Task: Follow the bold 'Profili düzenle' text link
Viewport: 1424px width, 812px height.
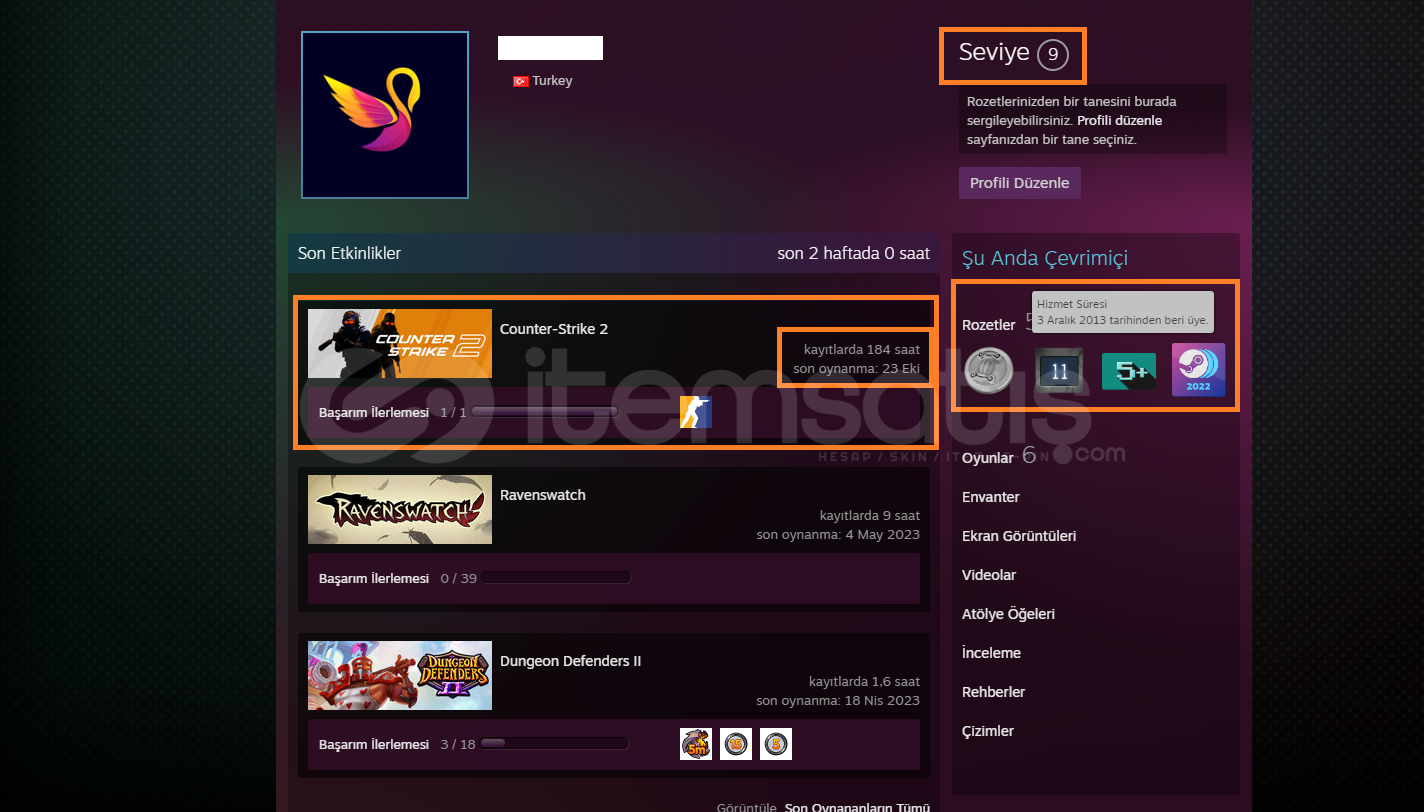Action: pyautogui.click(x=1120, y=121)
